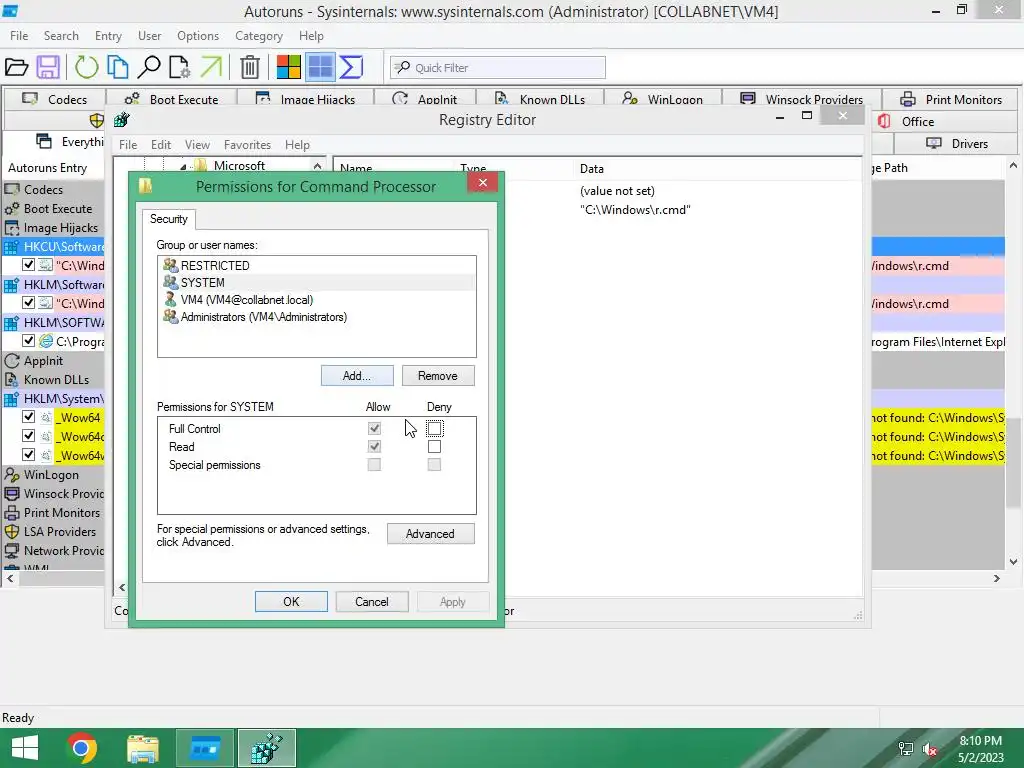
Task: Switch to the Print Monitors tab
Action: pos(952,99)
